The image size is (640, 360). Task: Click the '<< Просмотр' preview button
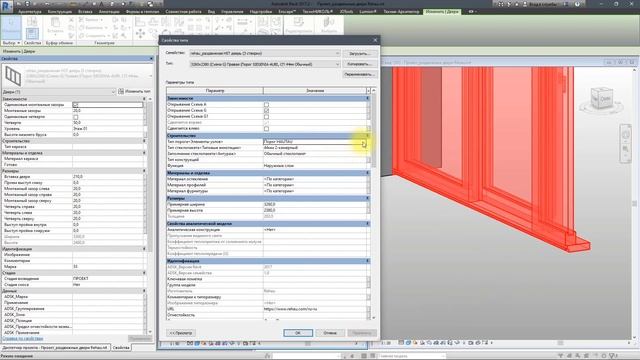point(181,333)
